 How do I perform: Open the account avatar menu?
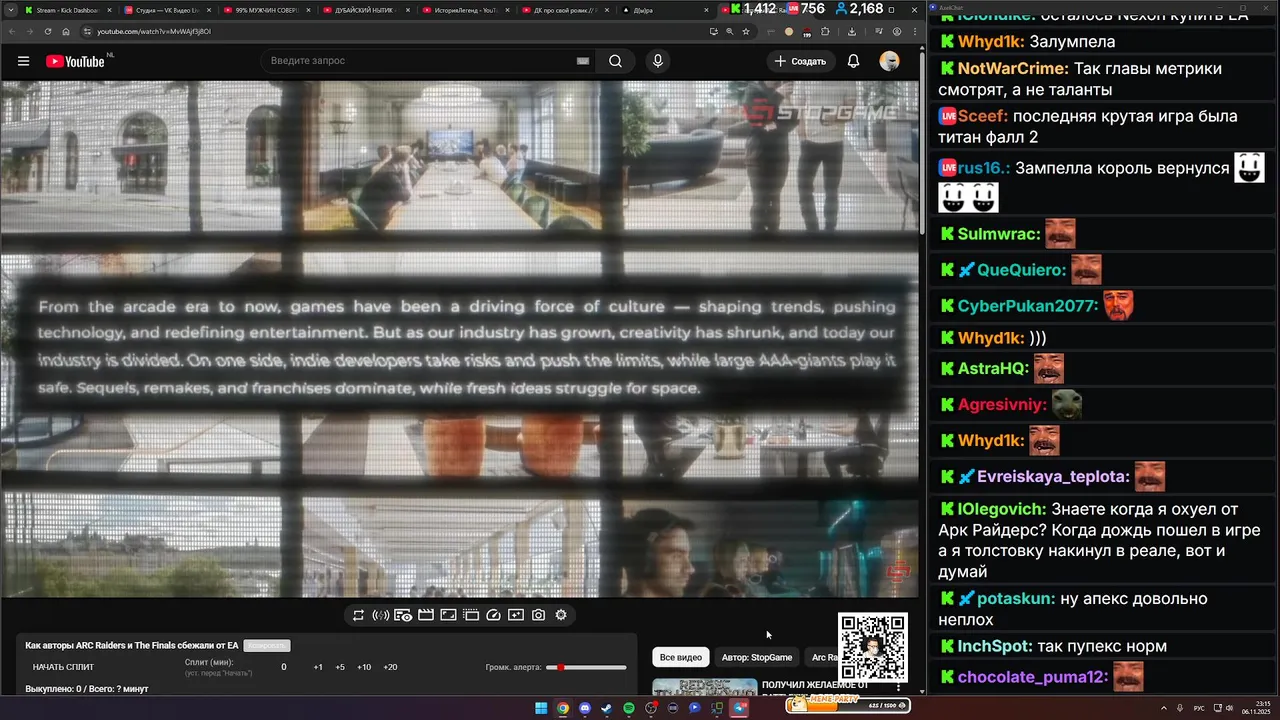pos(889,61)
